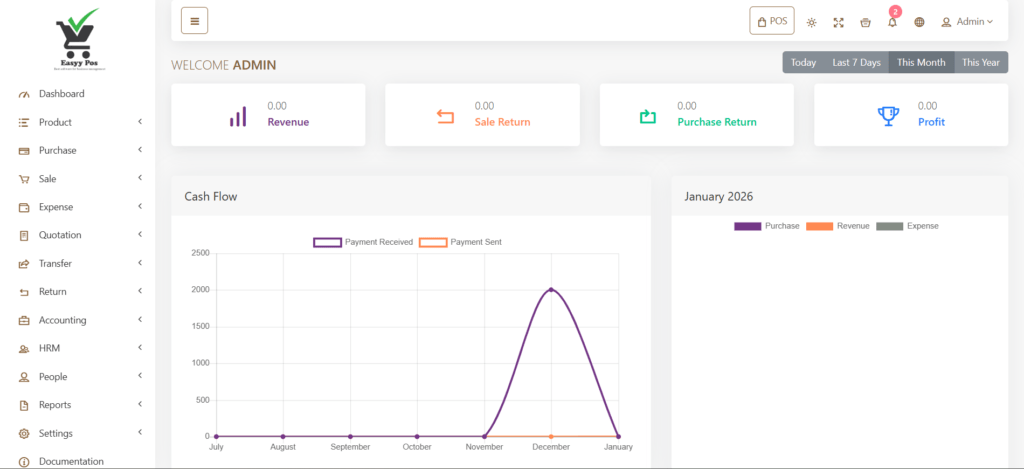Open the language globe icon
Image resolution: width=1024 pixels, height=469 pixels.
click(x=919, y=22)
